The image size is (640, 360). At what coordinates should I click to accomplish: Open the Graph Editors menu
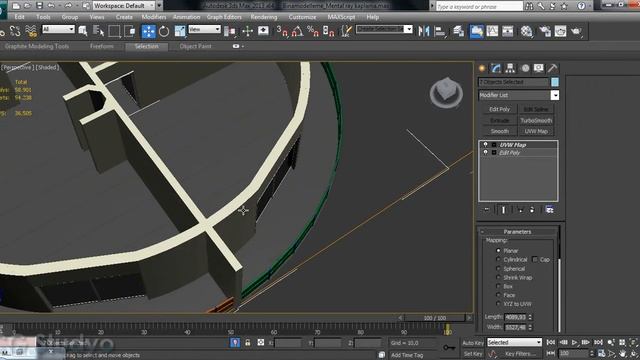click(x=224, y=17)
